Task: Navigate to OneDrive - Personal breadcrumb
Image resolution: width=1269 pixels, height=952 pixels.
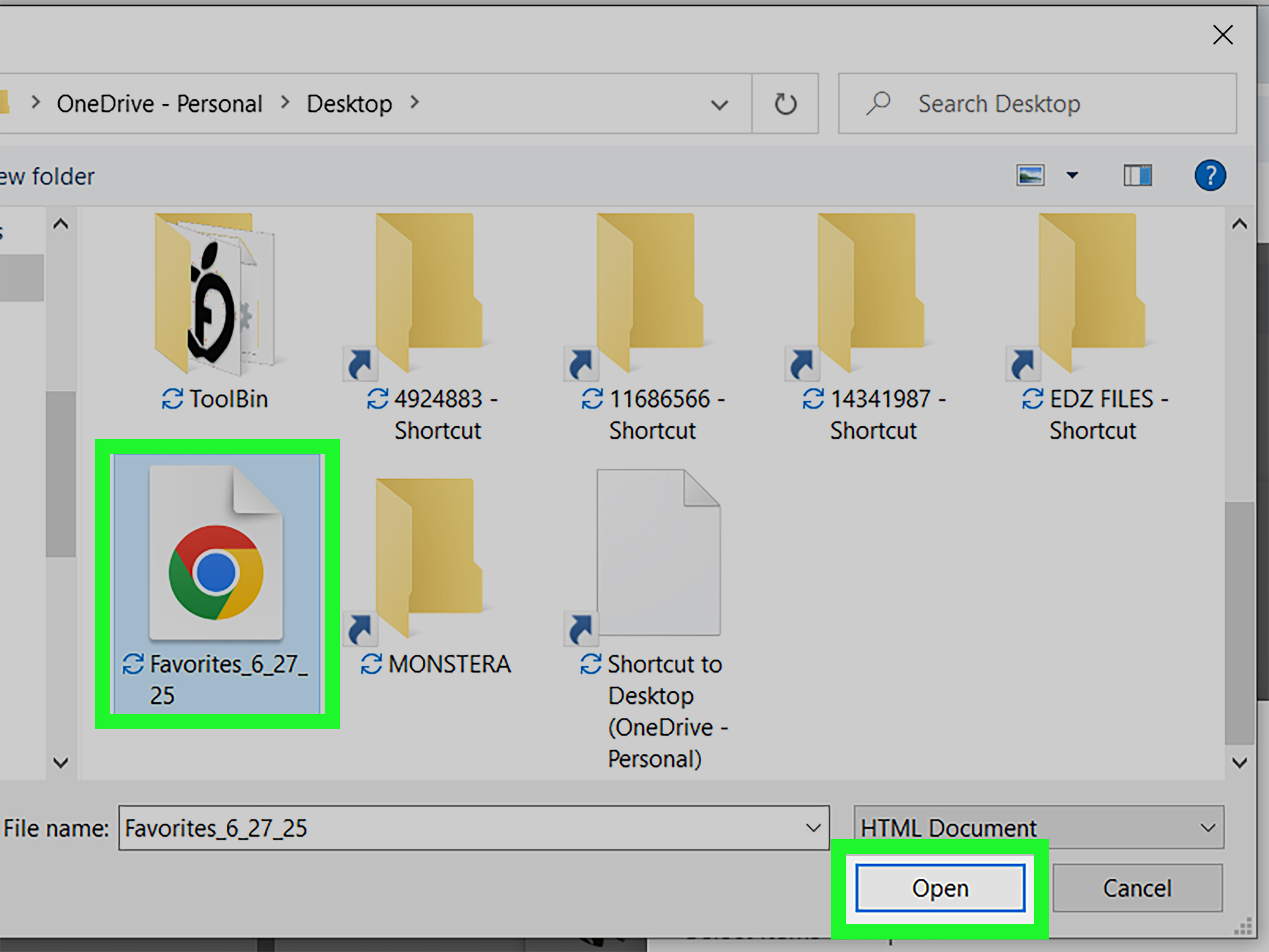Action: pos(159,103)
